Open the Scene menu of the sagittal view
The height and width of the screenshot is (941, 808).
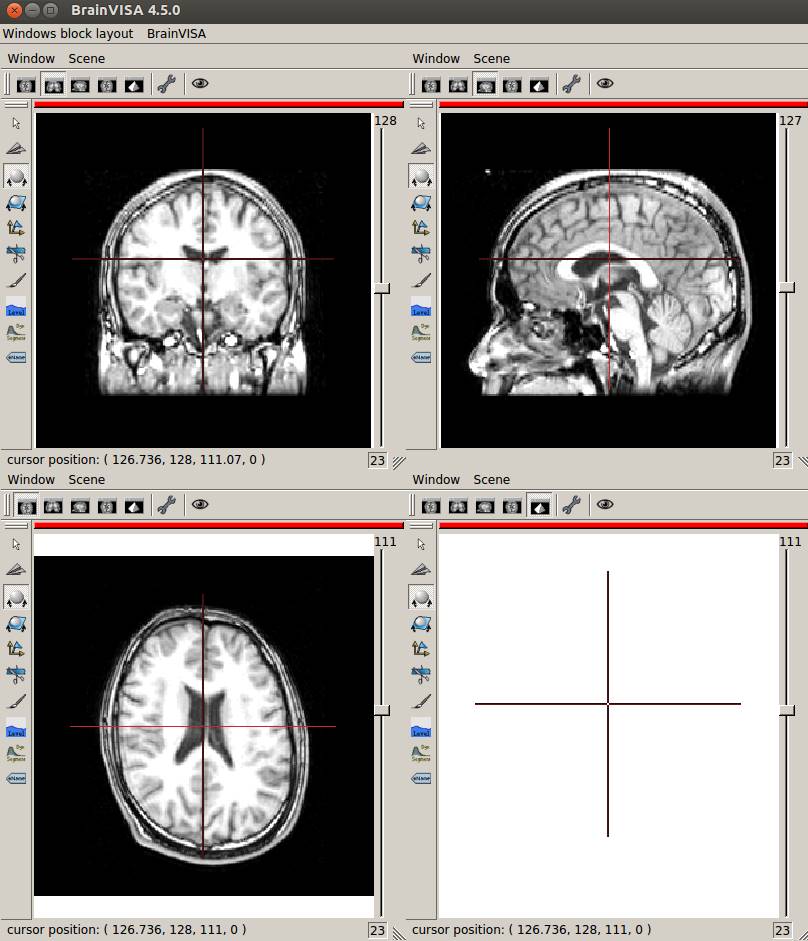pos(491,58)
